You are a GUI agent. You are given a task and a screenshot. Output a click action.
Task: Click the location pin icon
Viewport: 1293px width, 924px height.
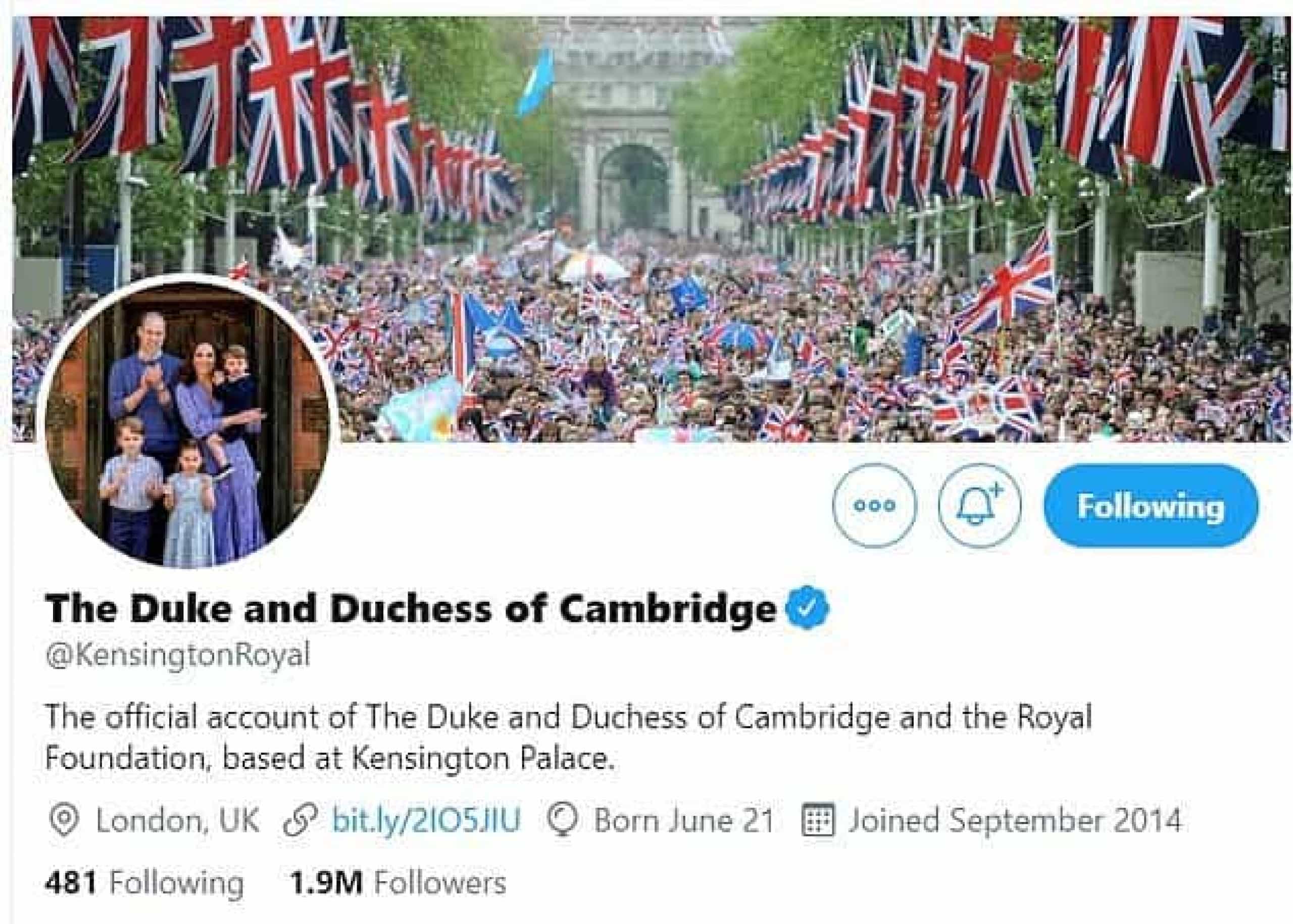tap(64, 820)
